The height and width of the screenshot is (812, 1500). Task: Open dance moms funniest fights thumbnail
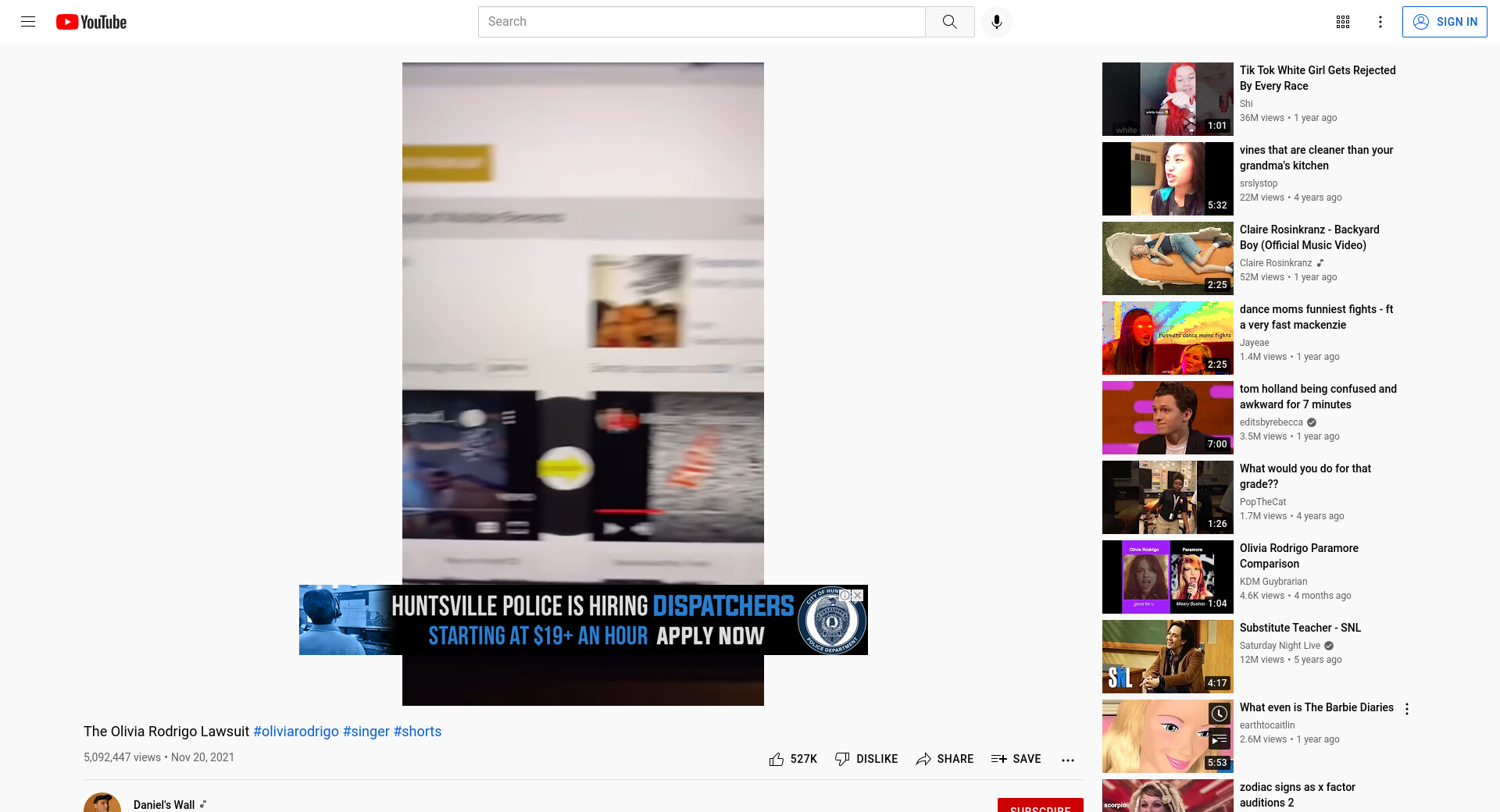[1168, 338]
